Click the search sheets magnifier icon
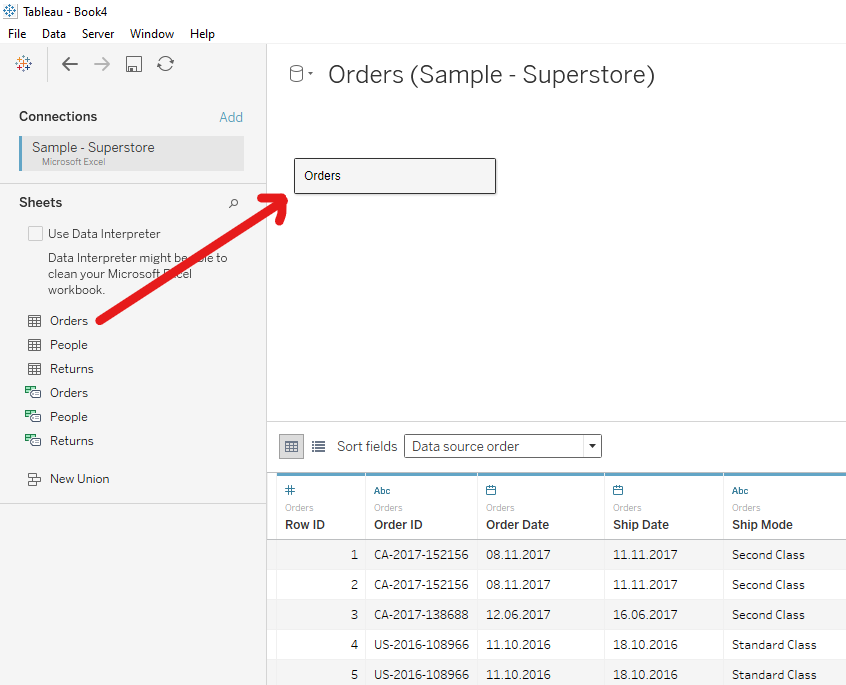Viewport: 846px width, 685px height. 234,203
